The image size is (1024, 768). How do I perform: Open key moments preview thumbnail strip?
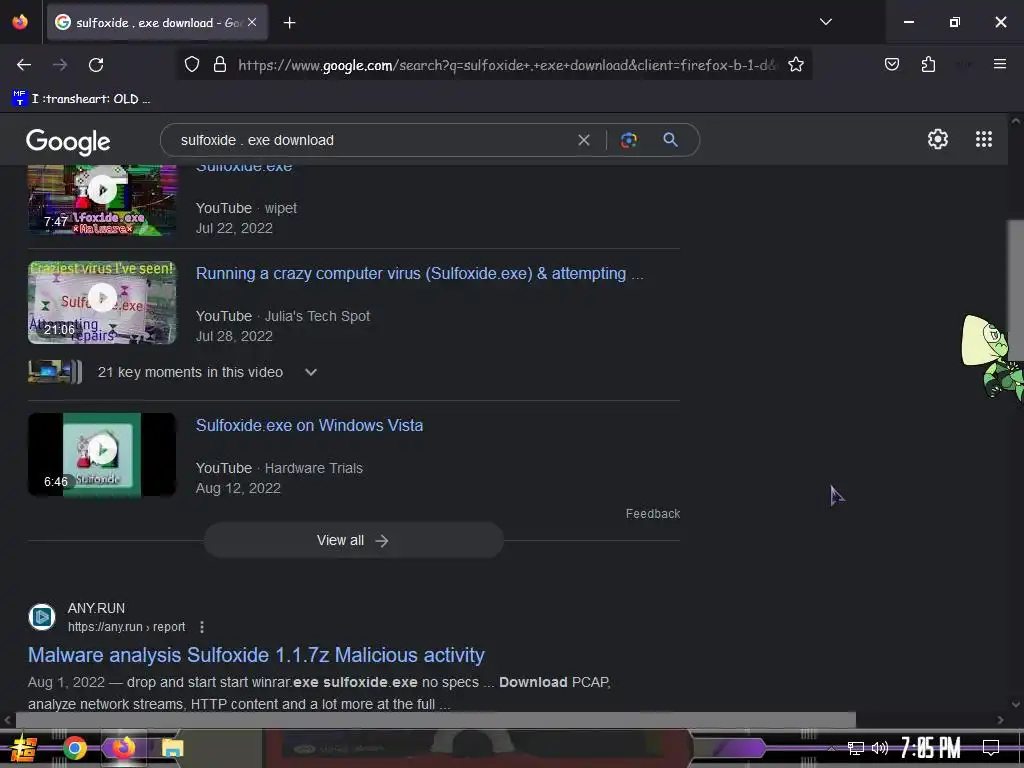(x=55, y=372)
